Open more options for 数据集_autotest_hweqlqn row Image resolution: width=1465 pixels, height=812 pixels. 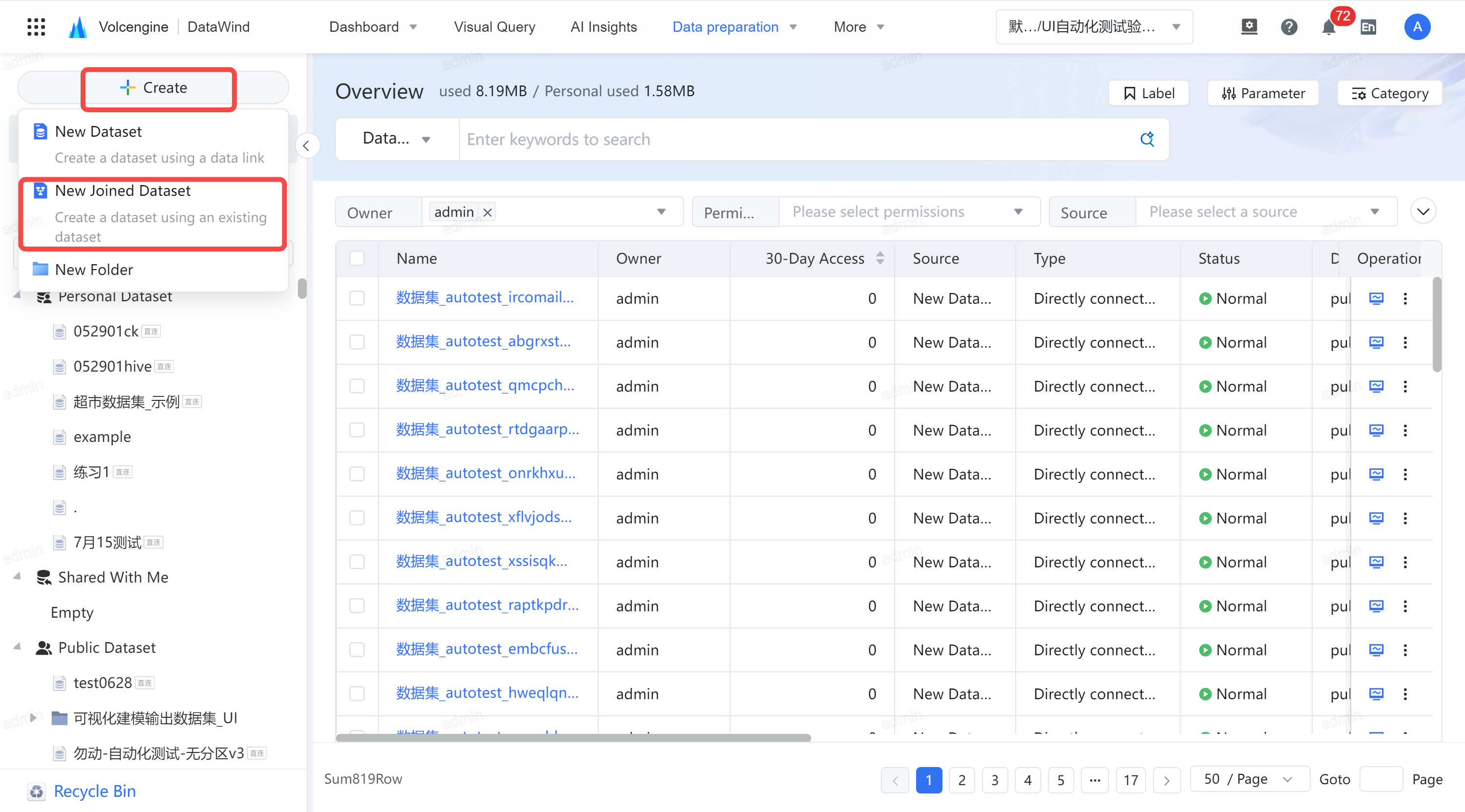[1405, 694]
